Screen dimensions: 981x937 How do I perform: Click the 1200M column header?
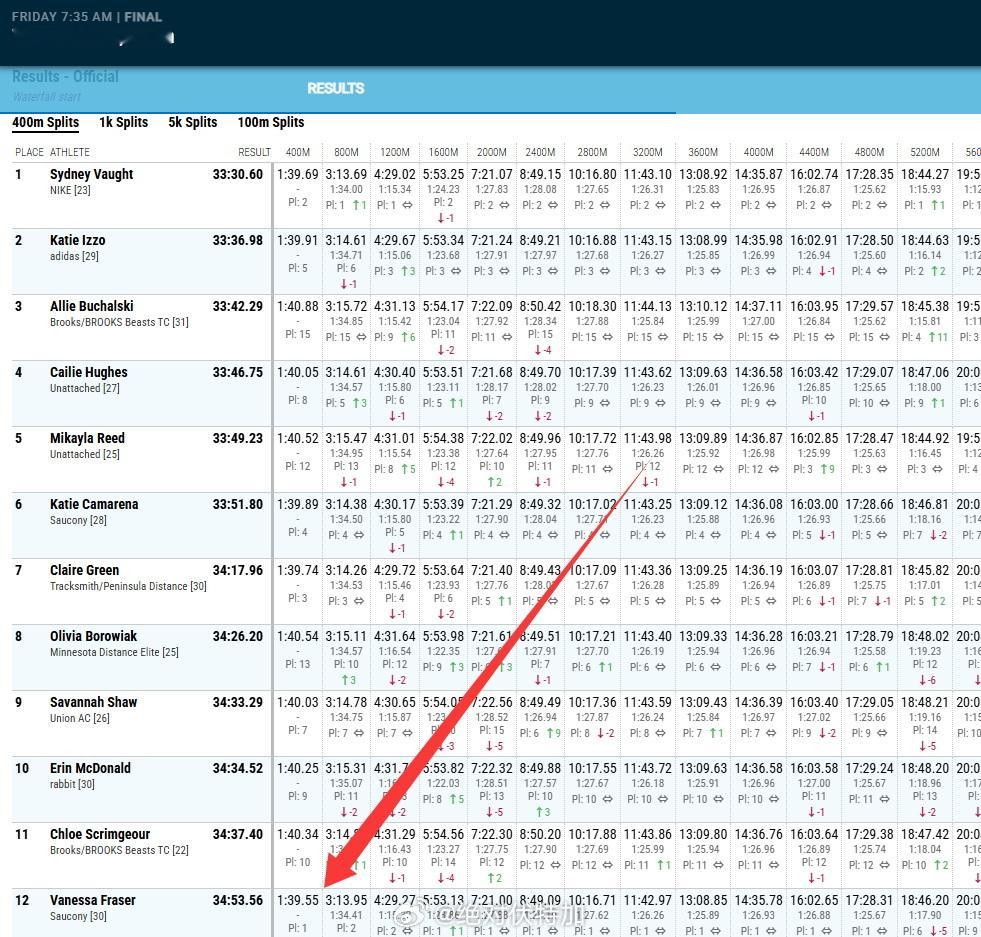[x=395, y=152]
